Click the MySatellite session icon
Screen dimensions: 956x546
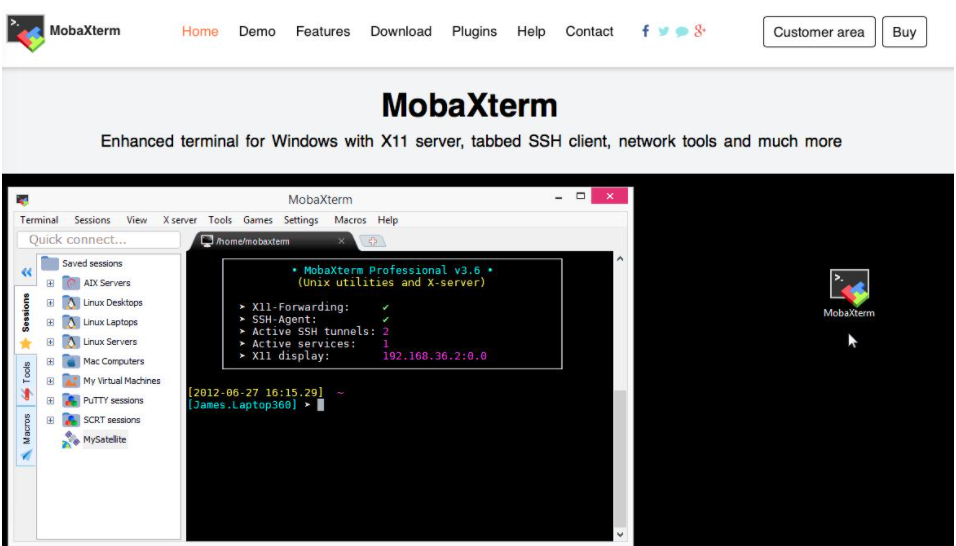click(x=71, y=439)
